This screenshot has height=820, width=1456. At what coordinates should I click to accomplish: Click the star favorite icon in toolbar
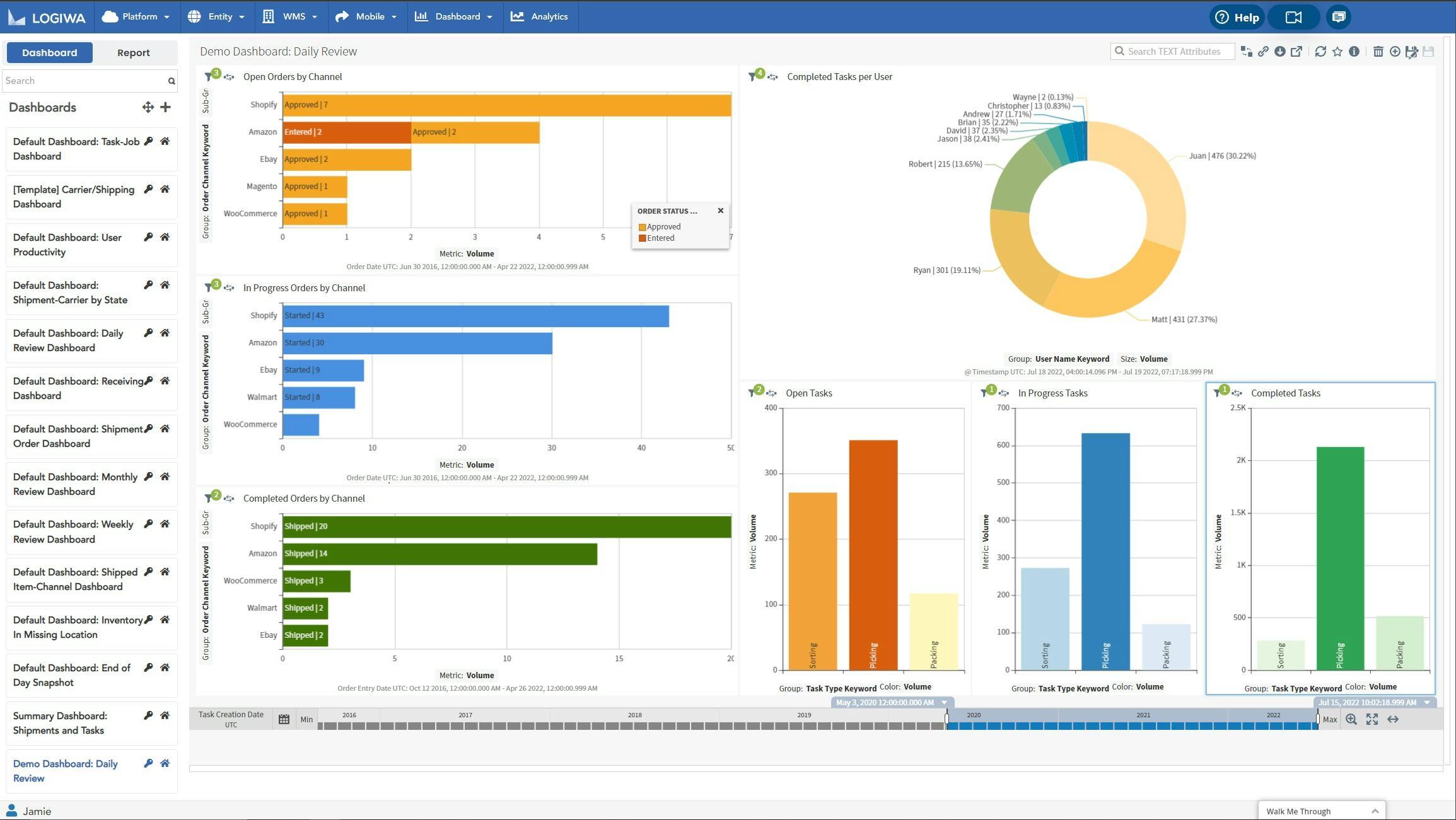tap(1337, 52)
